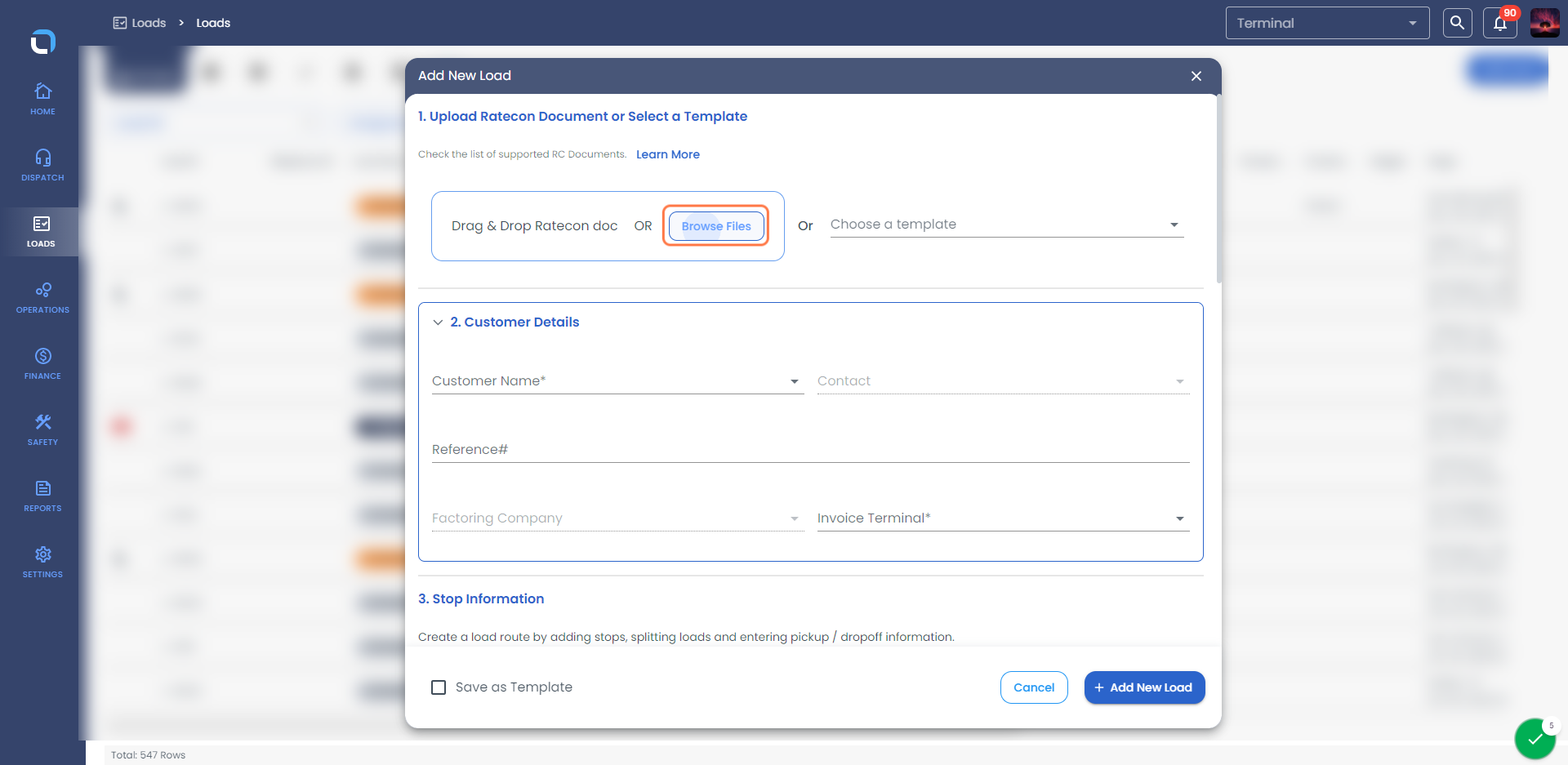This screenshot has width=1568, height=765.
Task: Close the Add New Load dialog
Action: (x=1196, y=76)
